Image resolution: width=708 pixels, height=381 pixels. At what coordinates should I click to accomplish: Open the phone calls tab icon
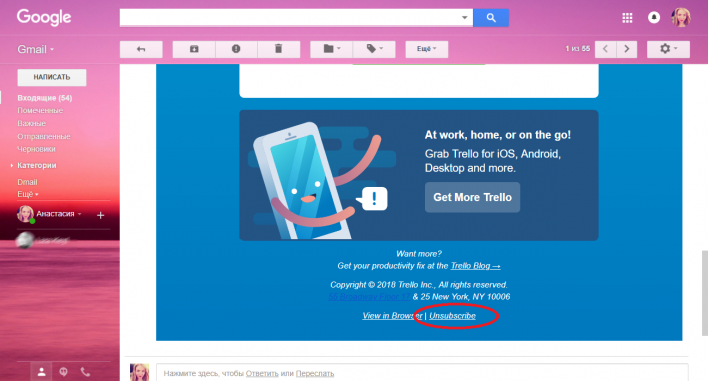pyautogui.click(x=85, y=372)
